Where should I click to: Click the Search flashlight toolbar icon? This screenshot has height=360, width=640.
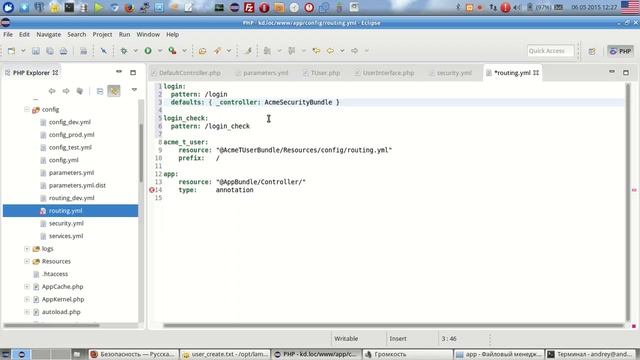[217, 51]
